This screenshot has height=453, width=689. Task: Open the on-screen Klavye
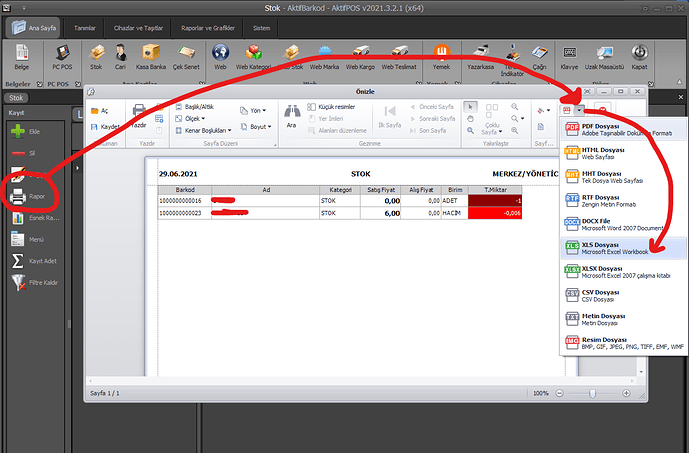pyautogui.click(x=569, y=57)
